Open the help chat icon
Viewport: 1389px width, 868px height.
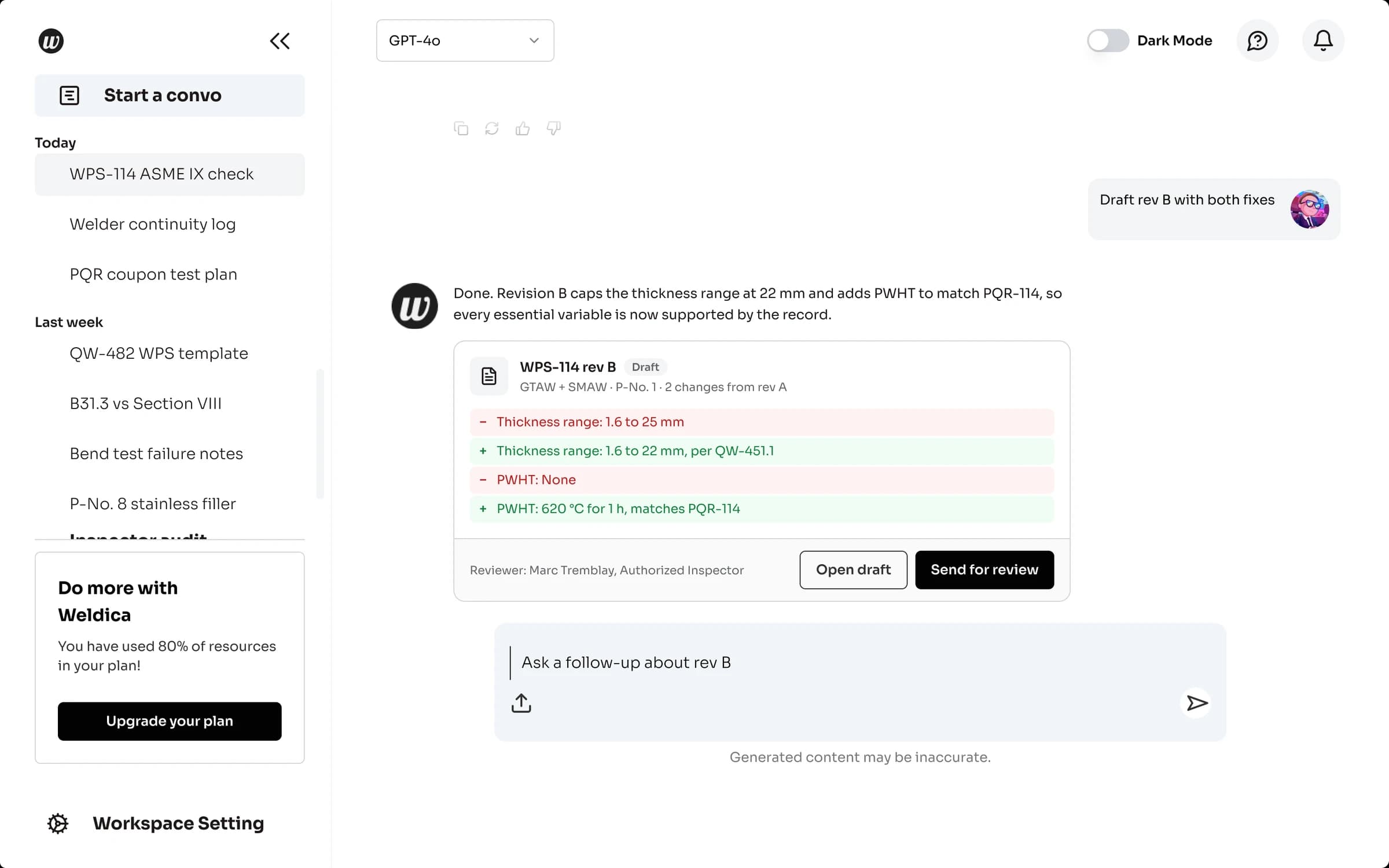1258,41
